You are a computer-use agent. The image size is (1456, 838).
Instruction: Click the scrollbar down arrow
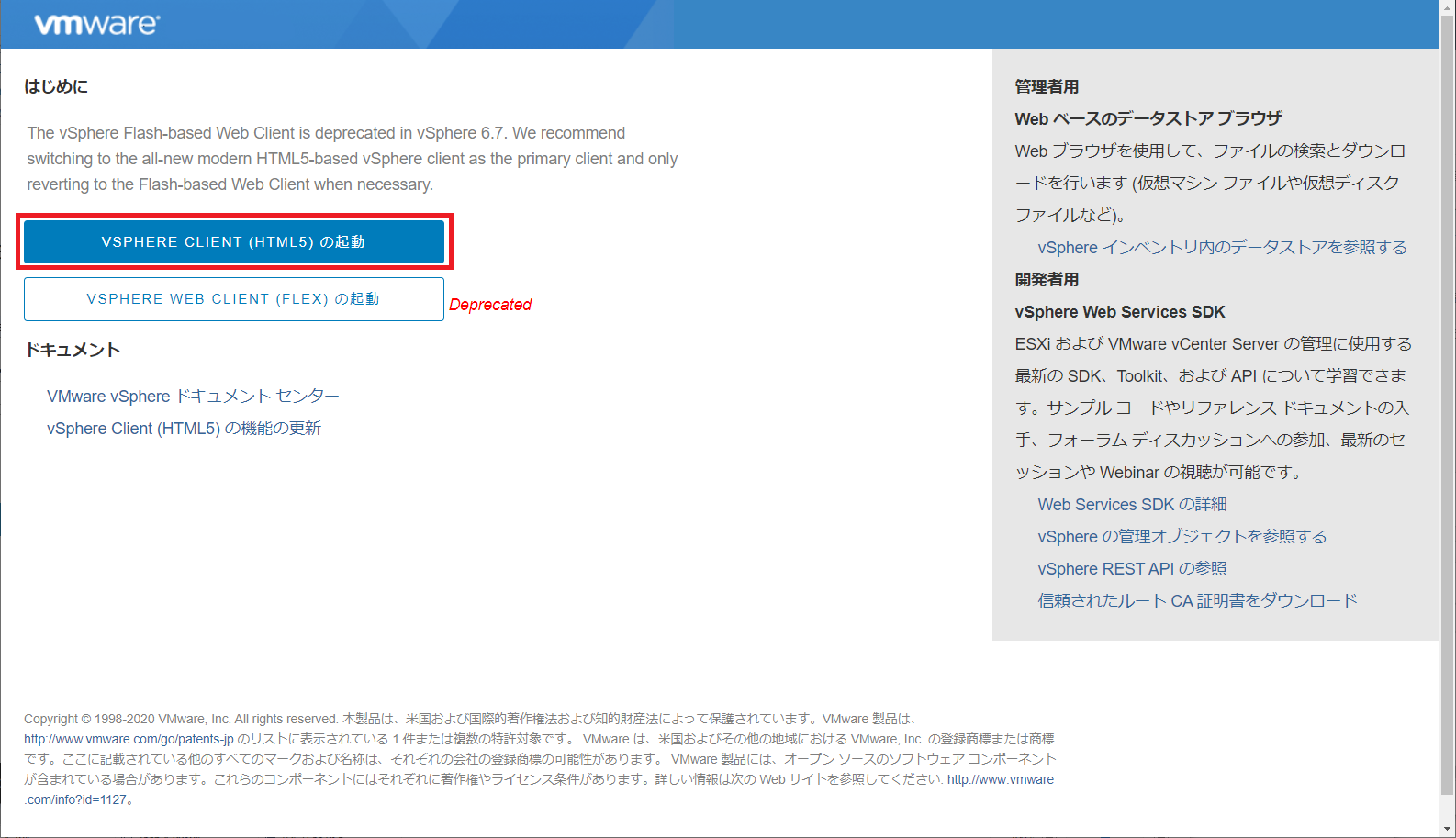pos(1448,830)
